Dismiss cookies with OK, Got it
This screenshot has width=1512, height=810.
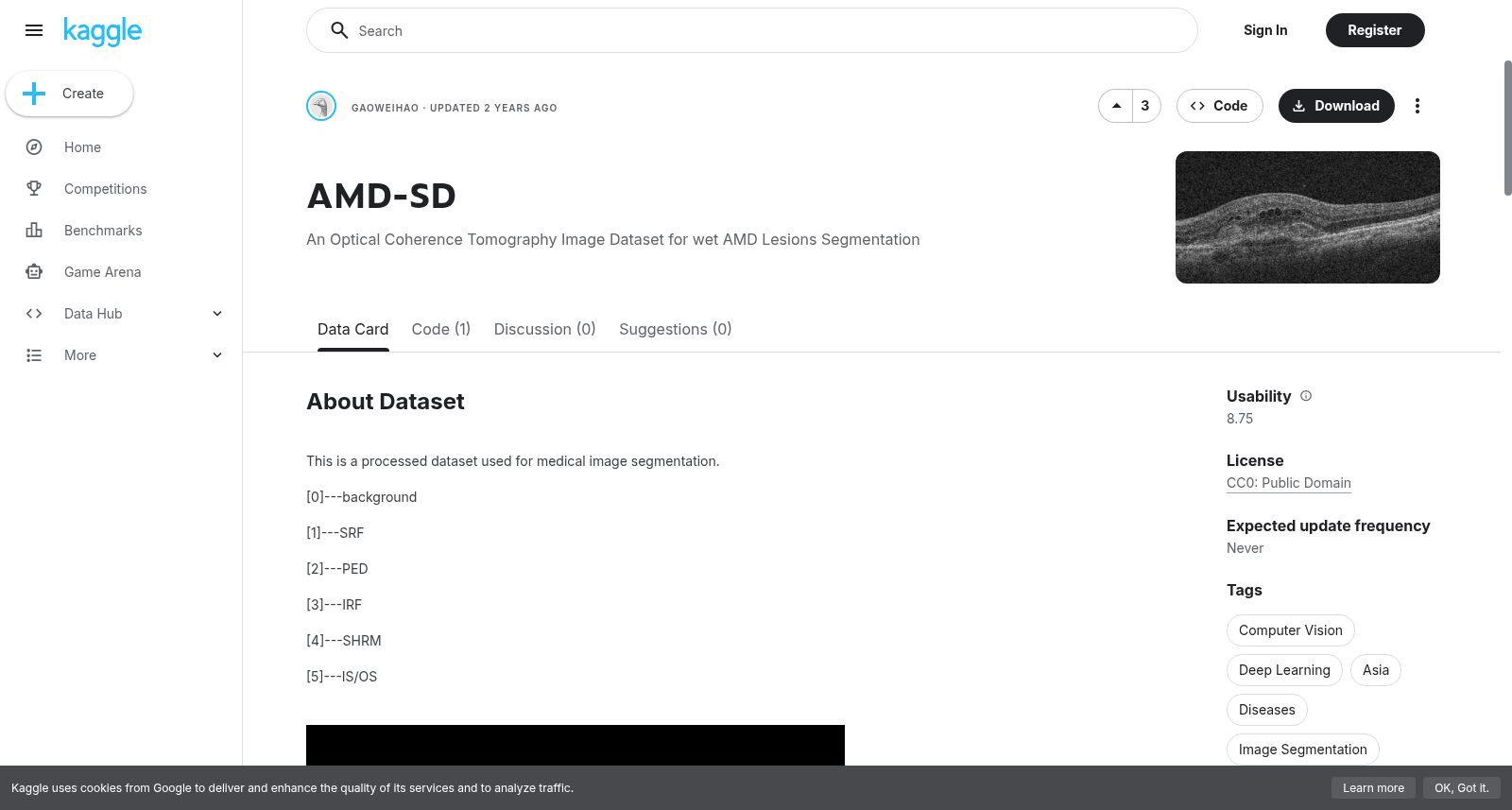point(1461,787)
